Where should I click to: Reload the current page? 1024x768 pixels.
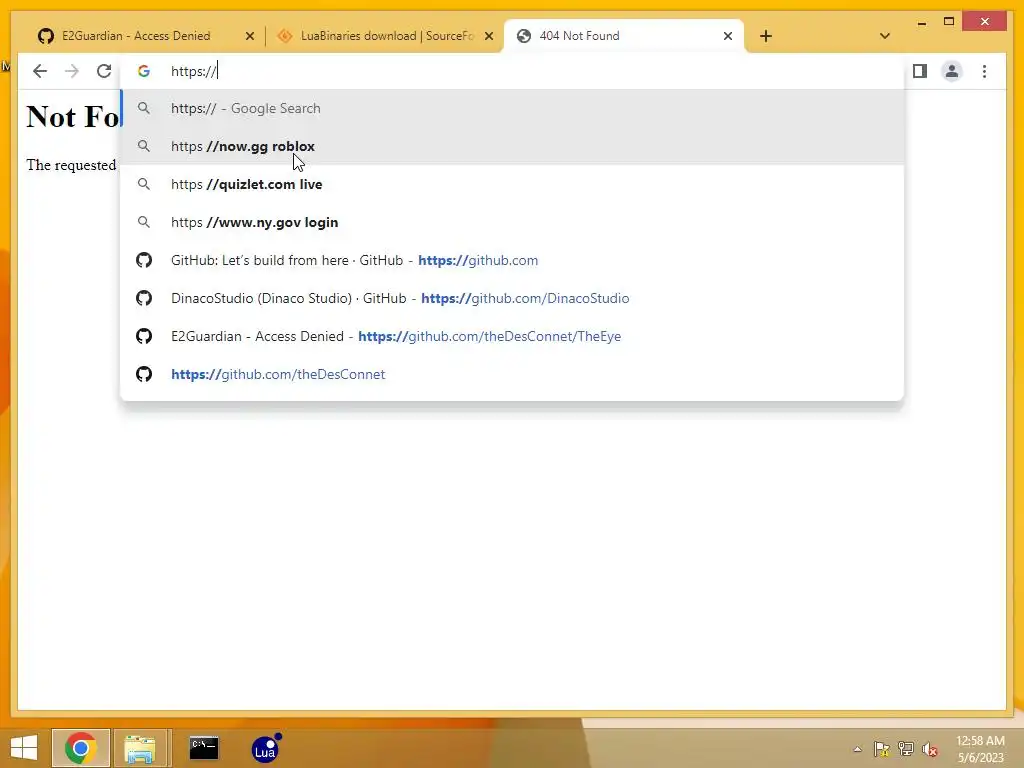pyautogui.click(x=104, y=71)
